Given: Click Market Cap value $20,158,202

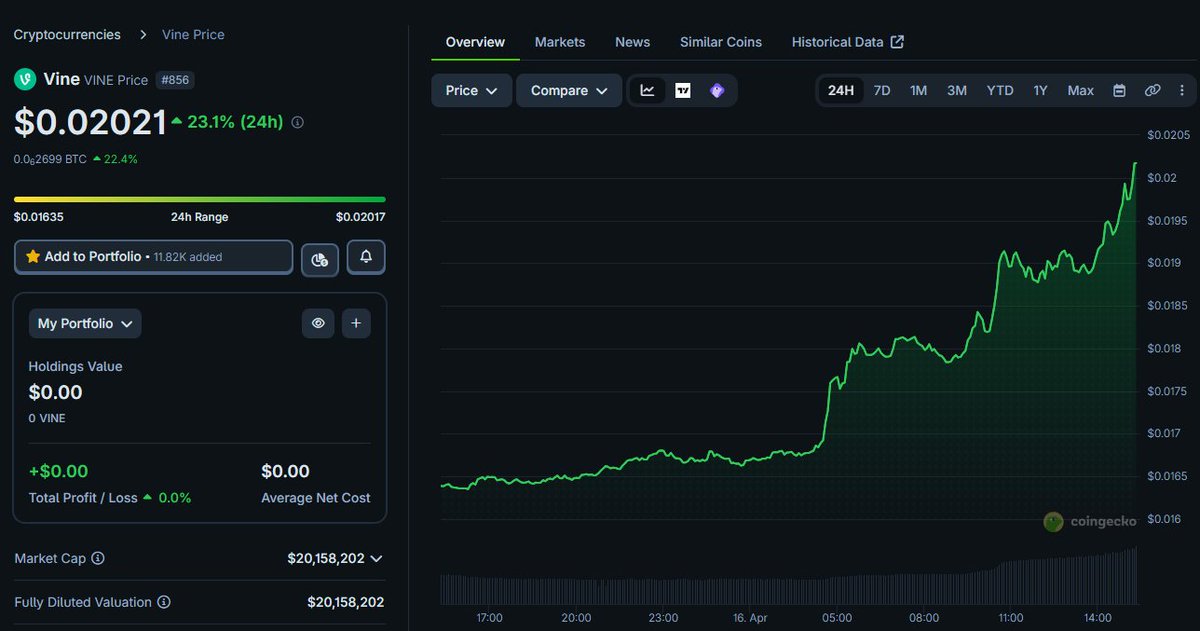Looking at the screenshot, I should pyautogui.click(x=326, y=558).
